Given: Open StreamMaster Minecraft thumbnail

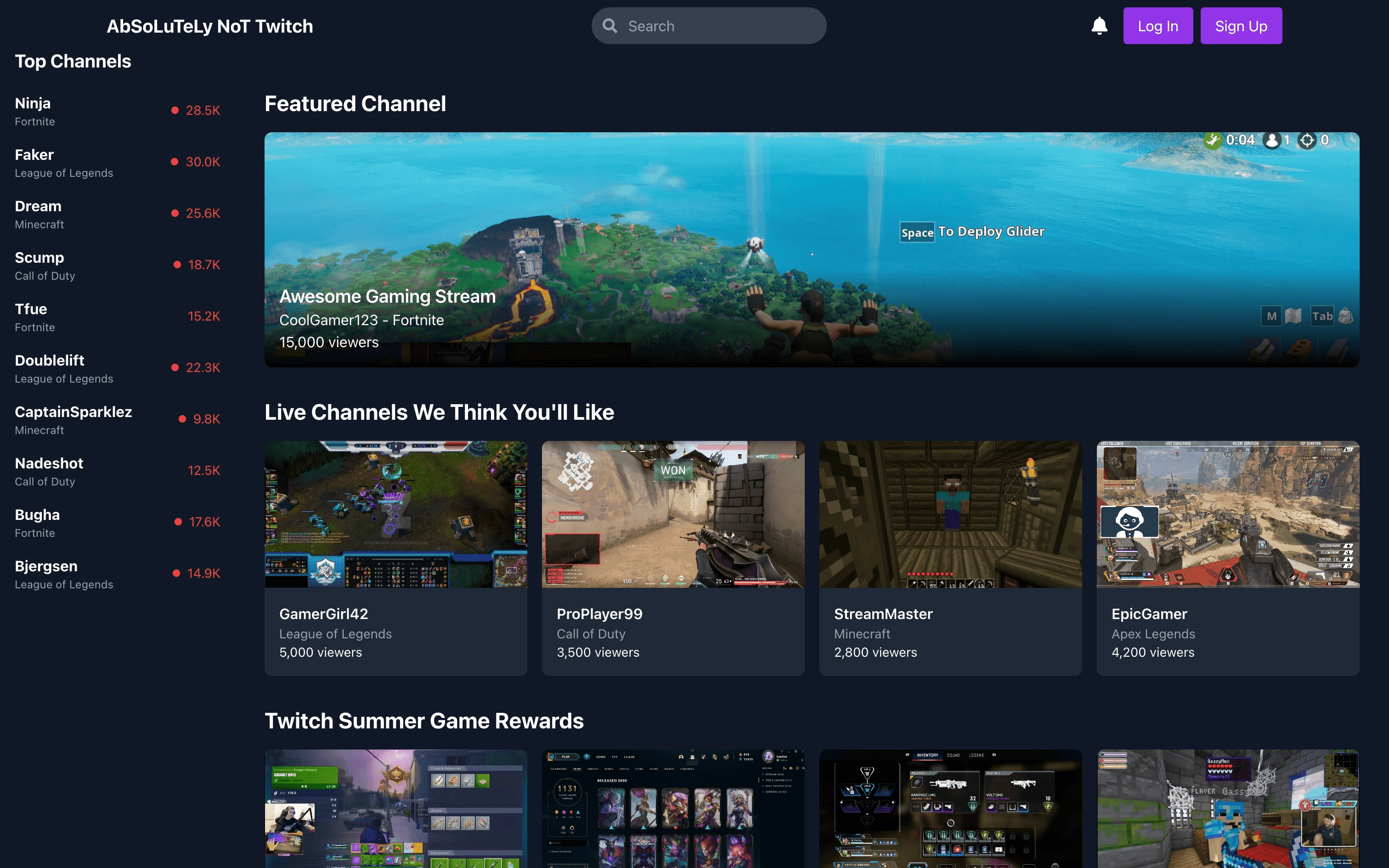Looking at the screenshot, I should tap(950, 514).
